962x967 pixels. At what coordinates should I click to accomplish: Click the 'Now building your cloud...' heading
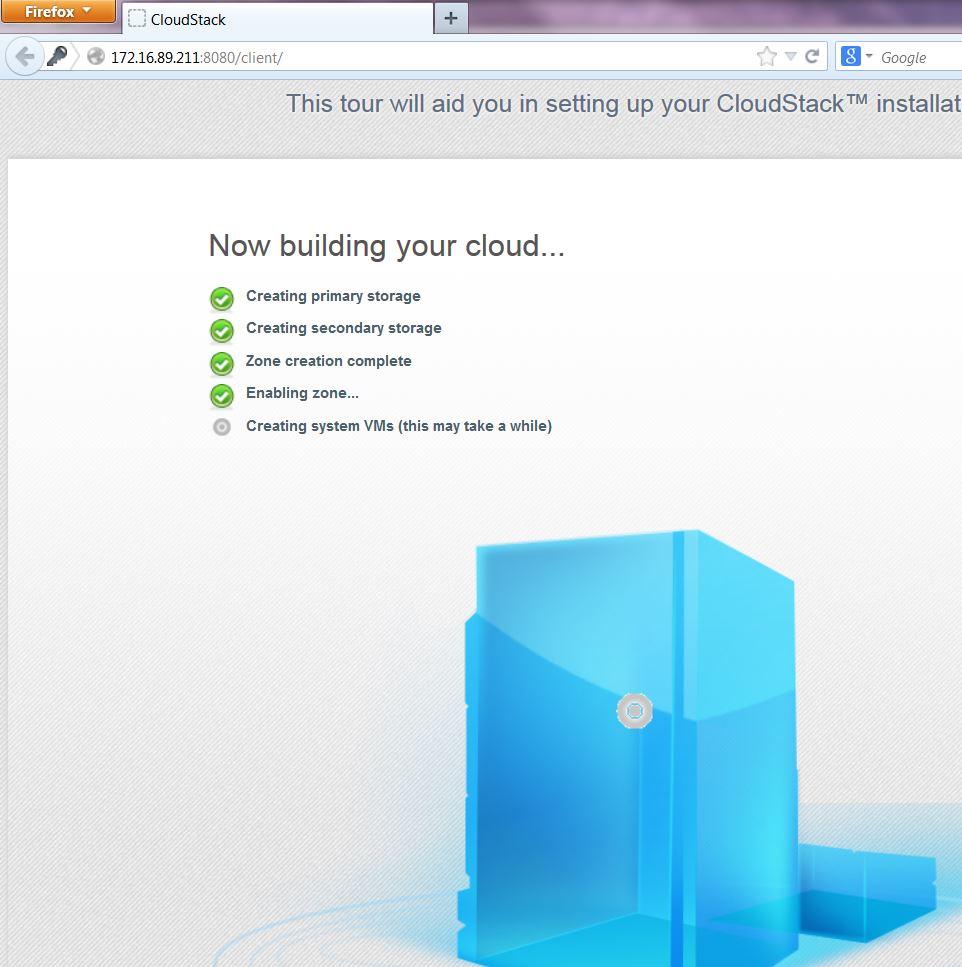point(387,246)
